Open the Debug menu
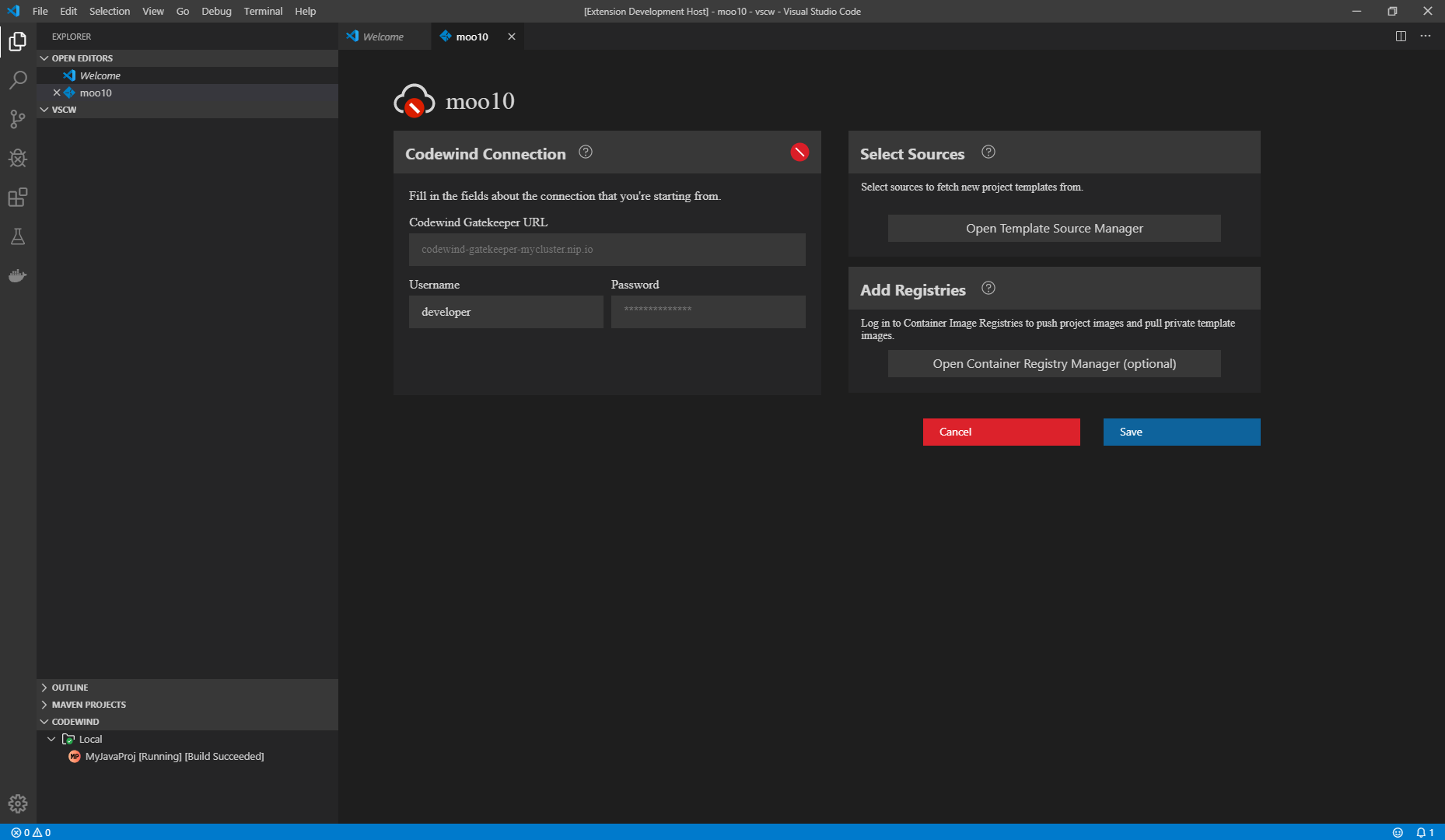This screenshot has height=840, width=1445. tap(216, 11)
